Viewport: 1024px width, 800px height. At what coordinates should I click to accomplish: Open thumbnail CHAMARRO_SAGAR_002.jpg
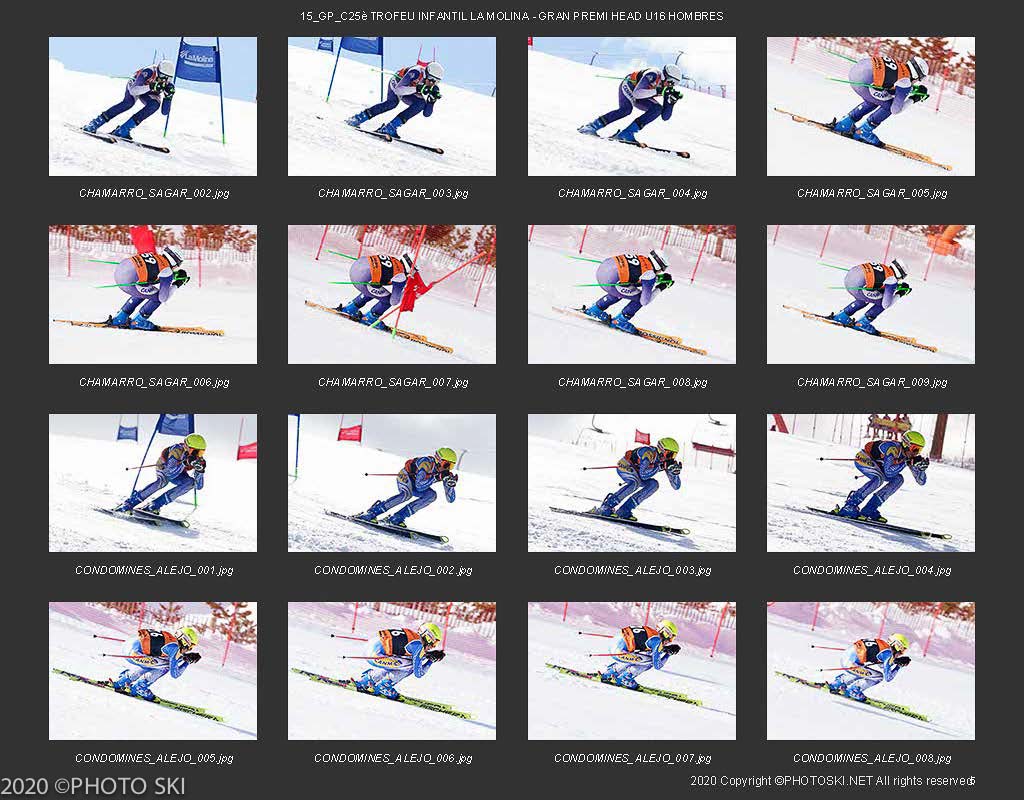tap(153, 106)
